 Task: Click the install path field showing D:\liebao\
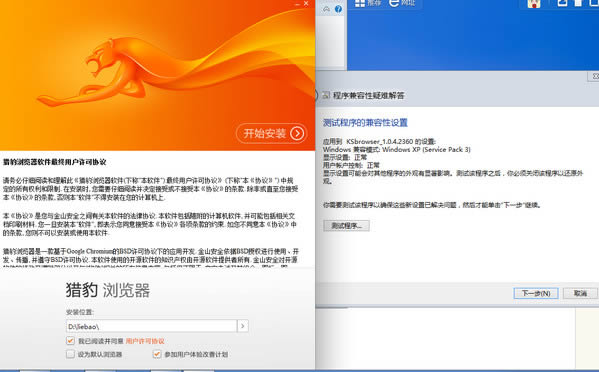tap(151, 326)
